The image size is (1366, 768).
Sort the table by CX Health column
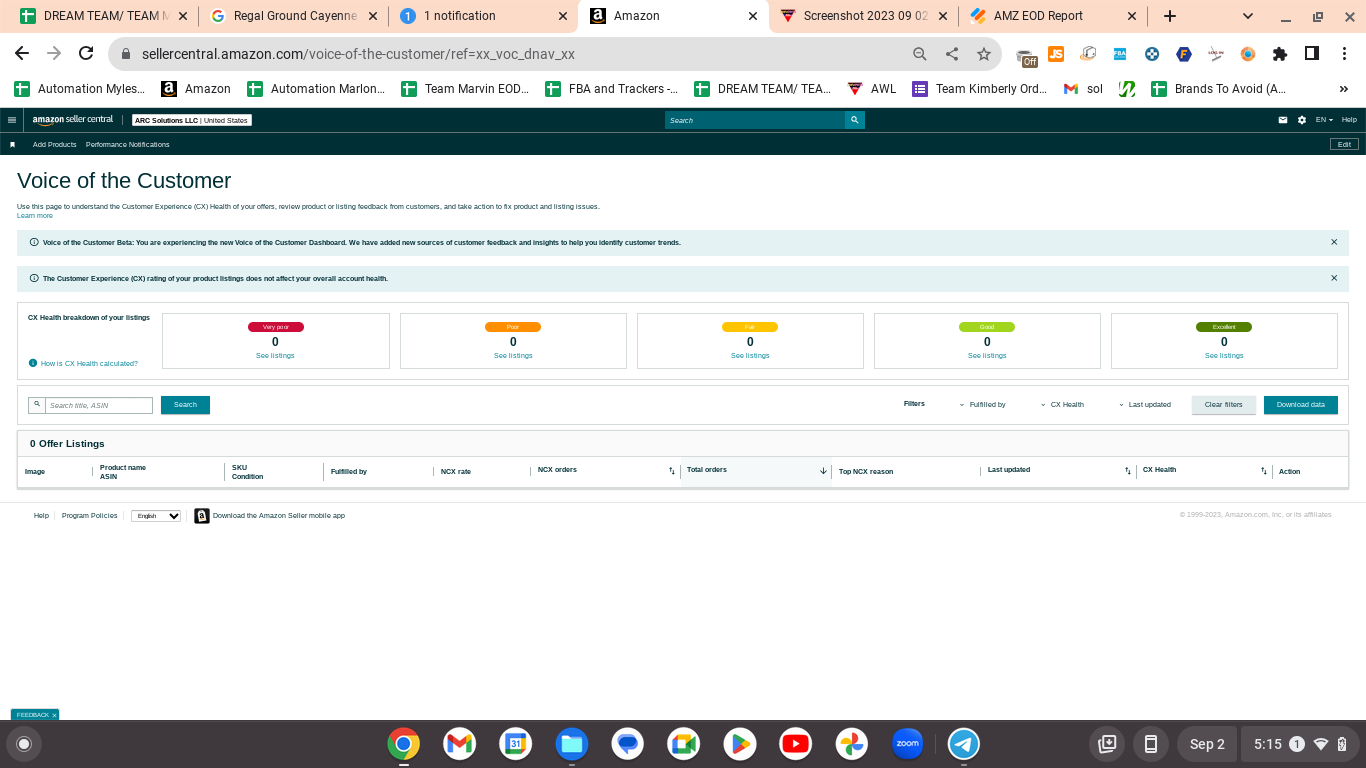coord(1264,470)
